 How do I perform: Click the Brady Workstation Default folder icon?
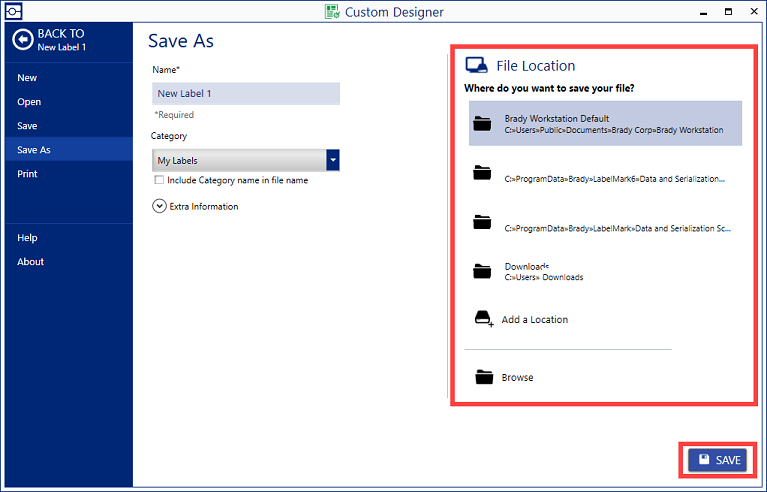click(482, 124)
